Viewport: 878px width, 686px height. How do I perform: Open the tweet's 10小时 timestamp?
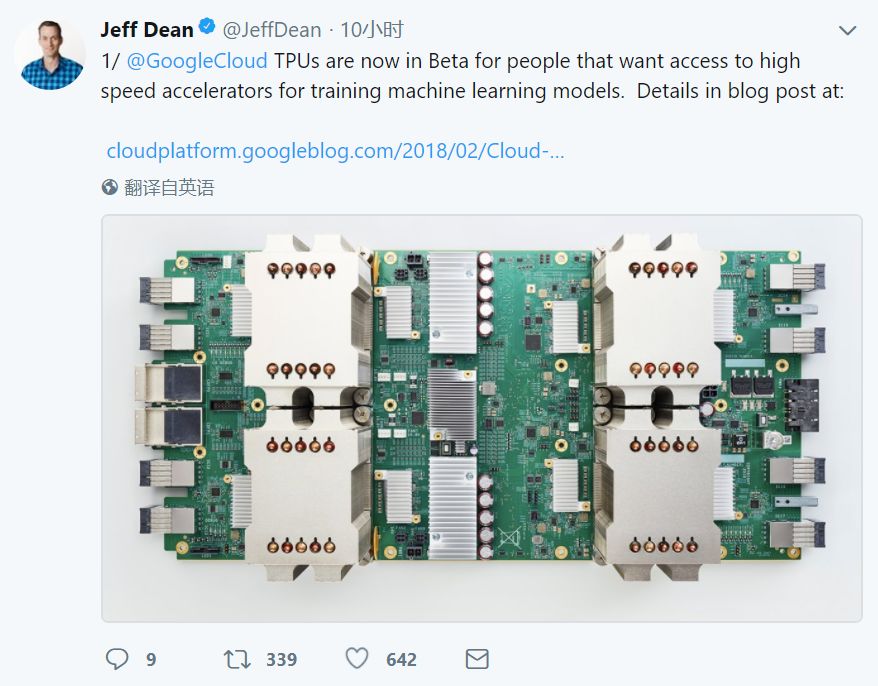372,30
